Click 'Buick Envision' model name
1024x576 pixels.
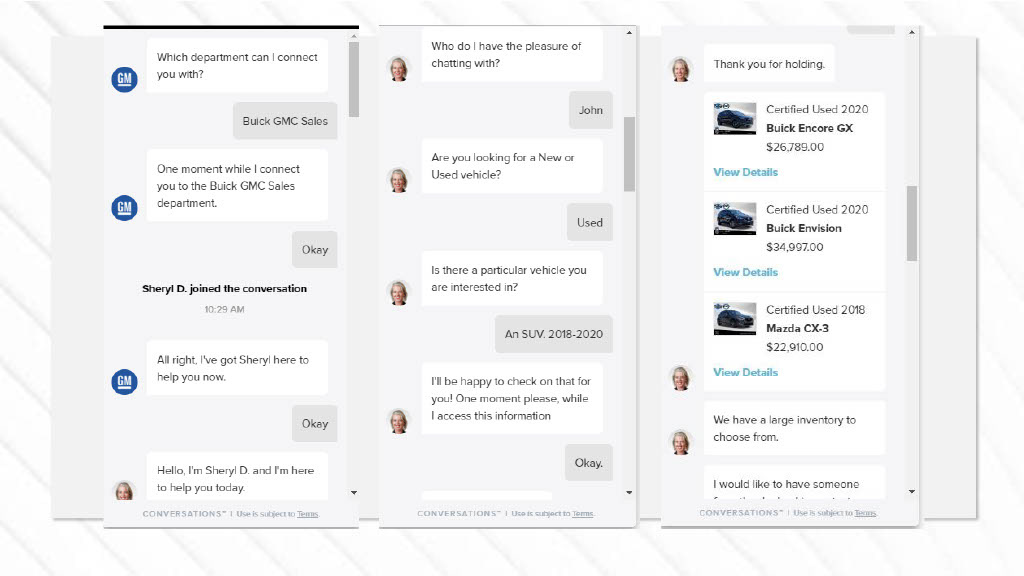(804, 228)
